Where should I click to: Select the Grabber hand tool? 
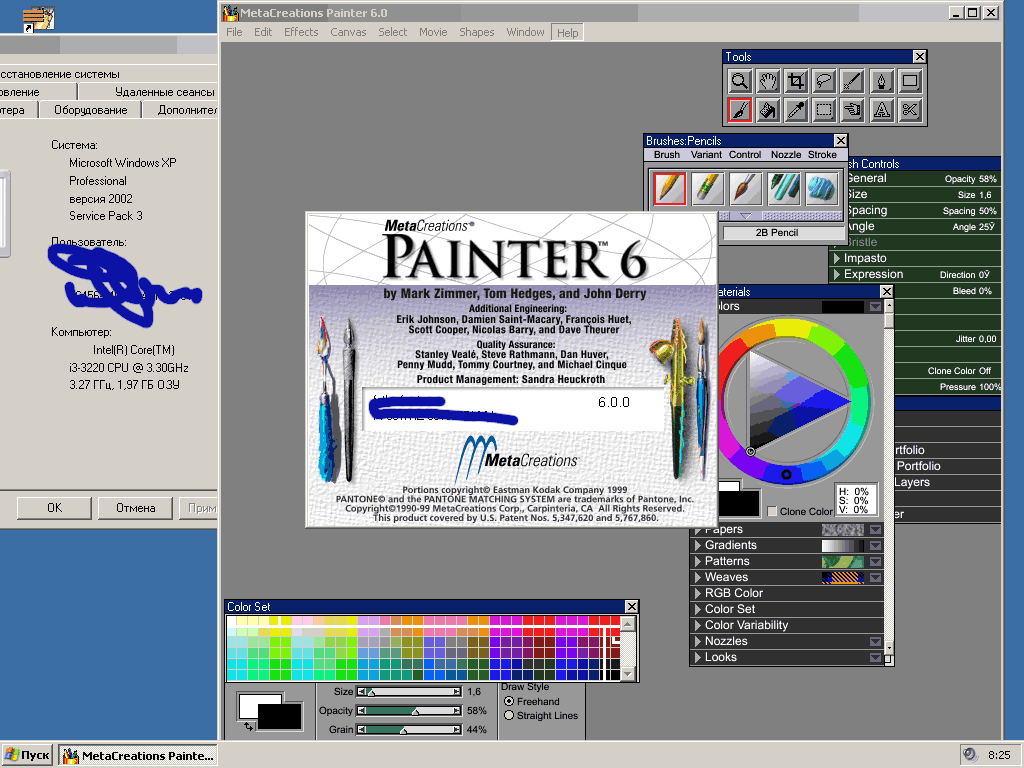click(x=768, y=82)
